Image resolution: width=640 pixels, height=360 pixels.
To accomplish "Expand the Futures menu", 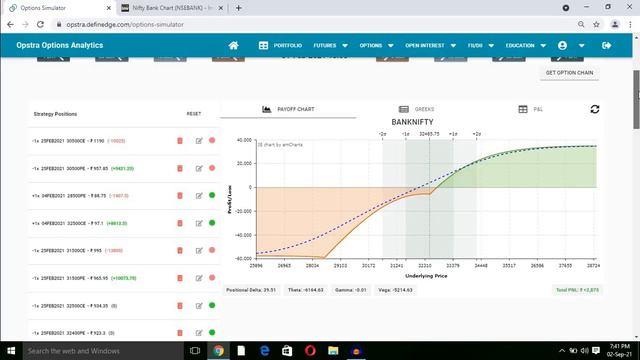I will 331,45.
